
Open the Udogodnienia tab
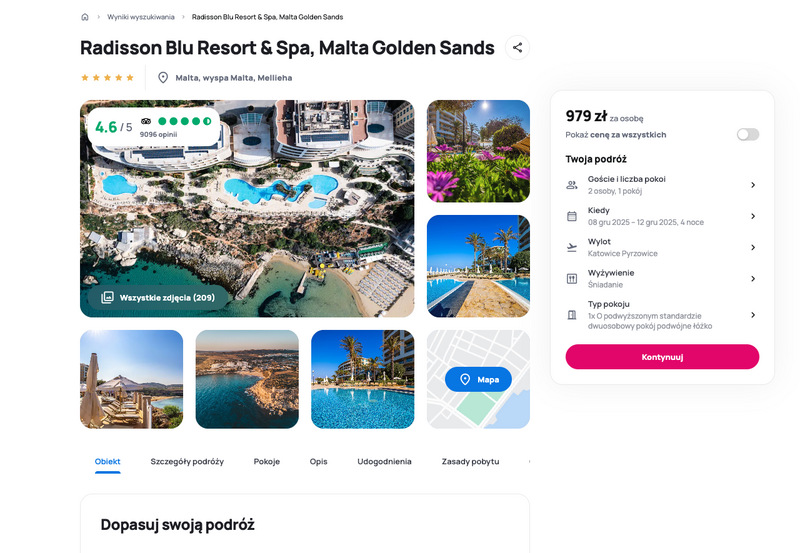tap(384, 462)
